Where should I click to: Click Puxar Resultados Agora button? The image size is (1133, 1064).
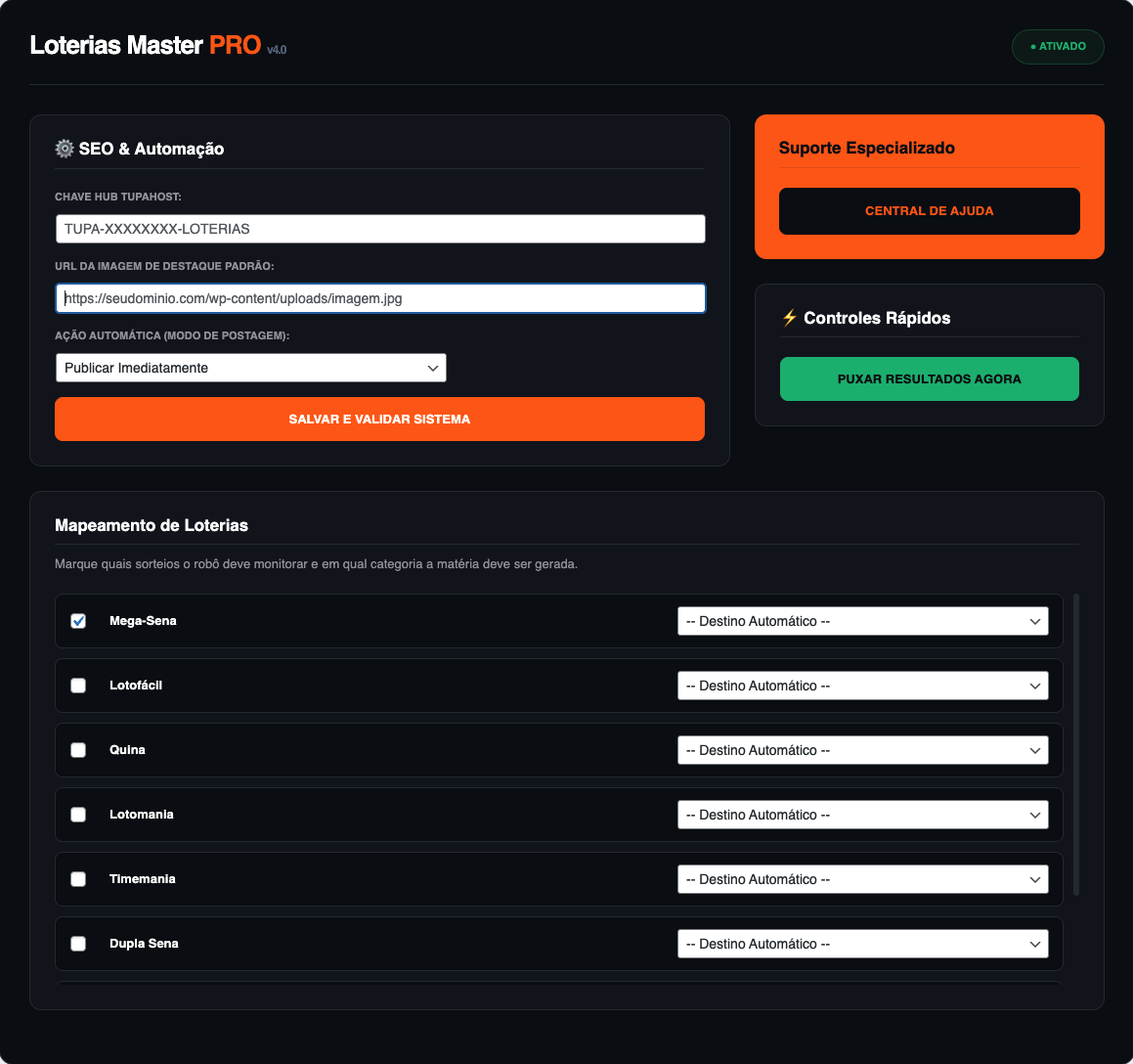pos(929,379)
